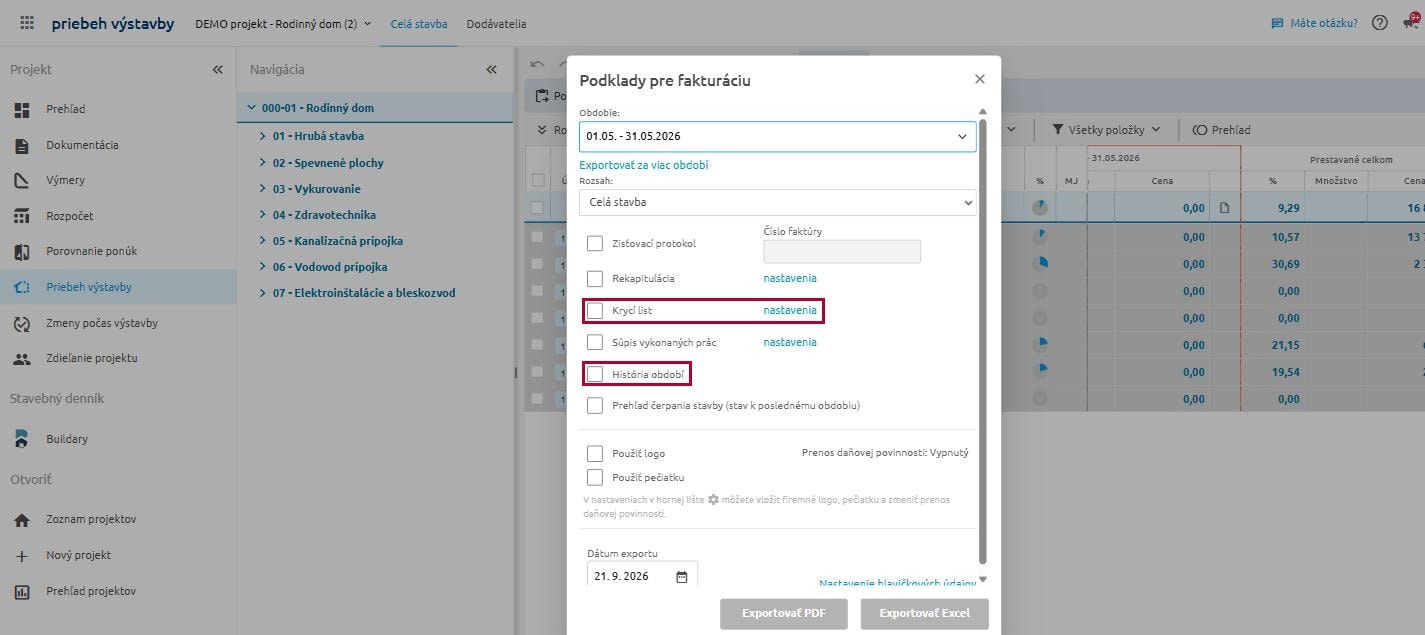
Task: Click the Exportovať PDF button
Action: pos(784,613)
